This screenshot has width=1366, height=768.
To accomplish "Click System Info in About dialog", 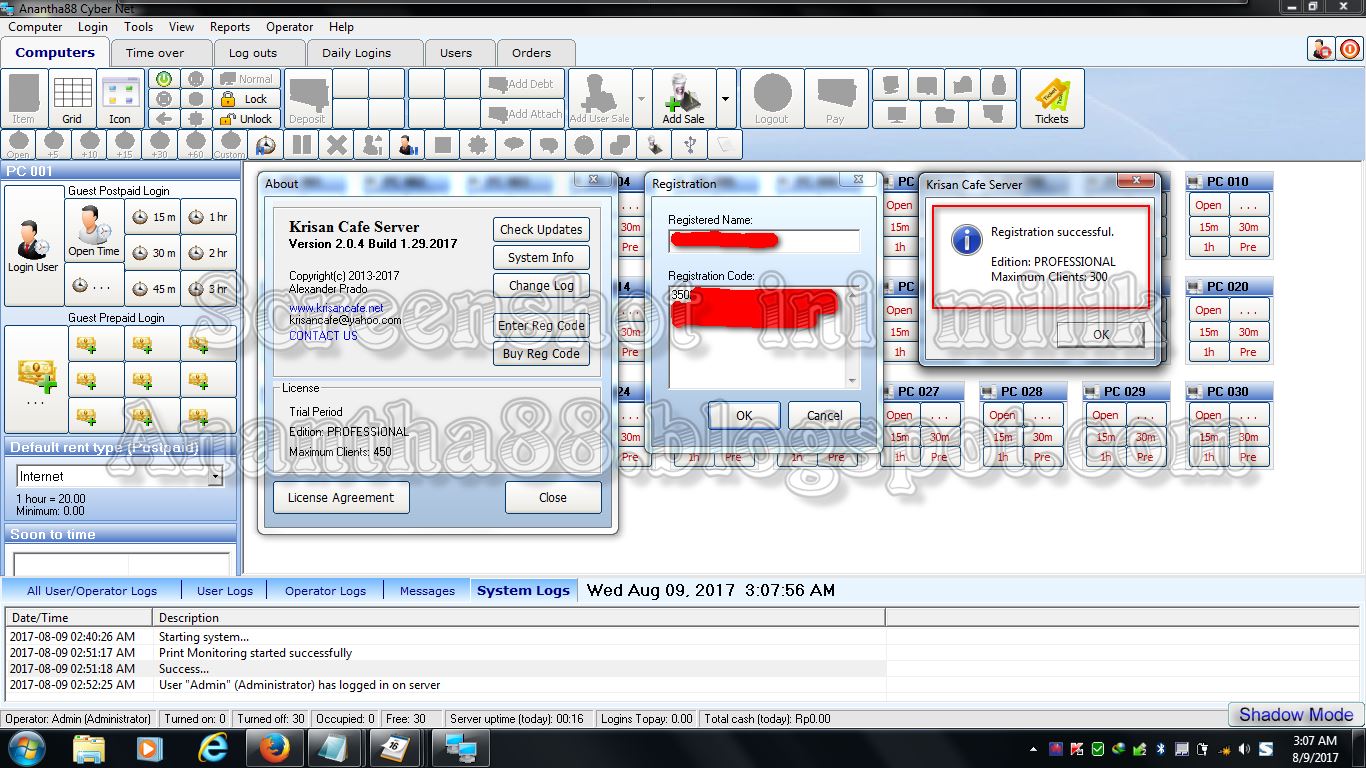I will (x=541, y=257).
